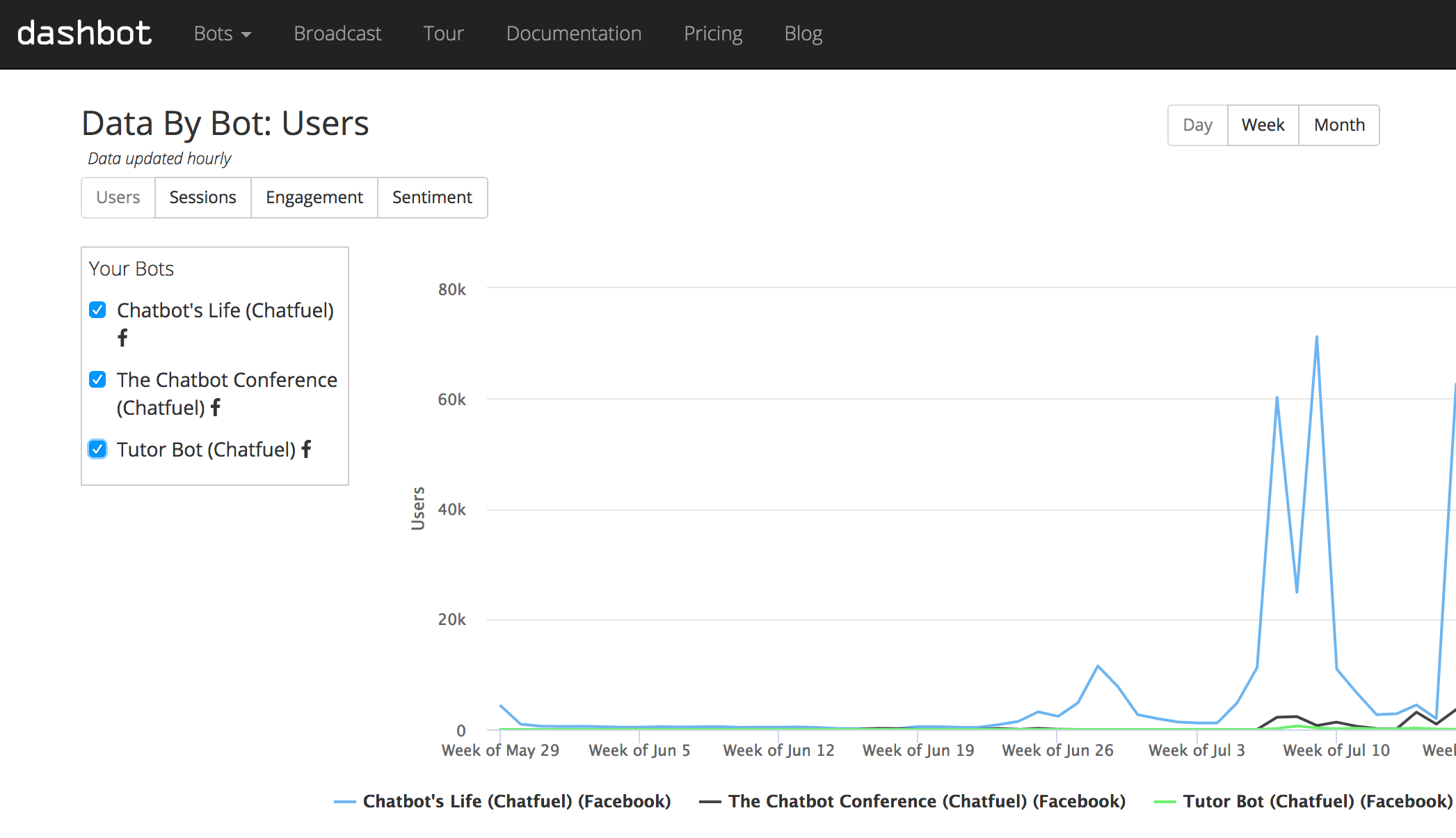Click blue Chatbot's Life legend swatch
The width and height of the screenshot is (1456, 838).
(x=345, y=802)
